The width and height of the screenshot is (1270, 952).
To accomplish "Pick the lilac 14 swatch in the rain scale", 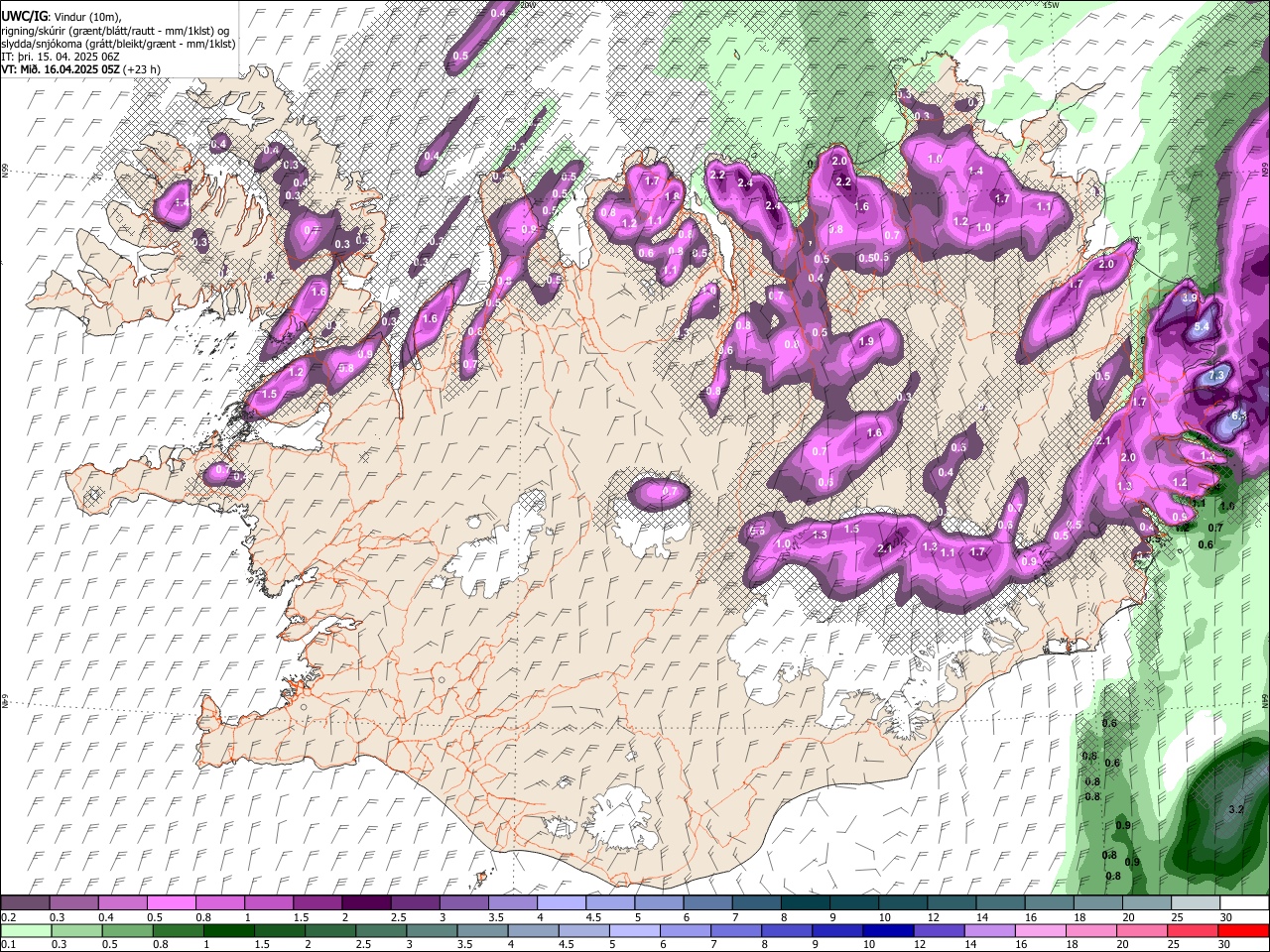I will 988,930.
